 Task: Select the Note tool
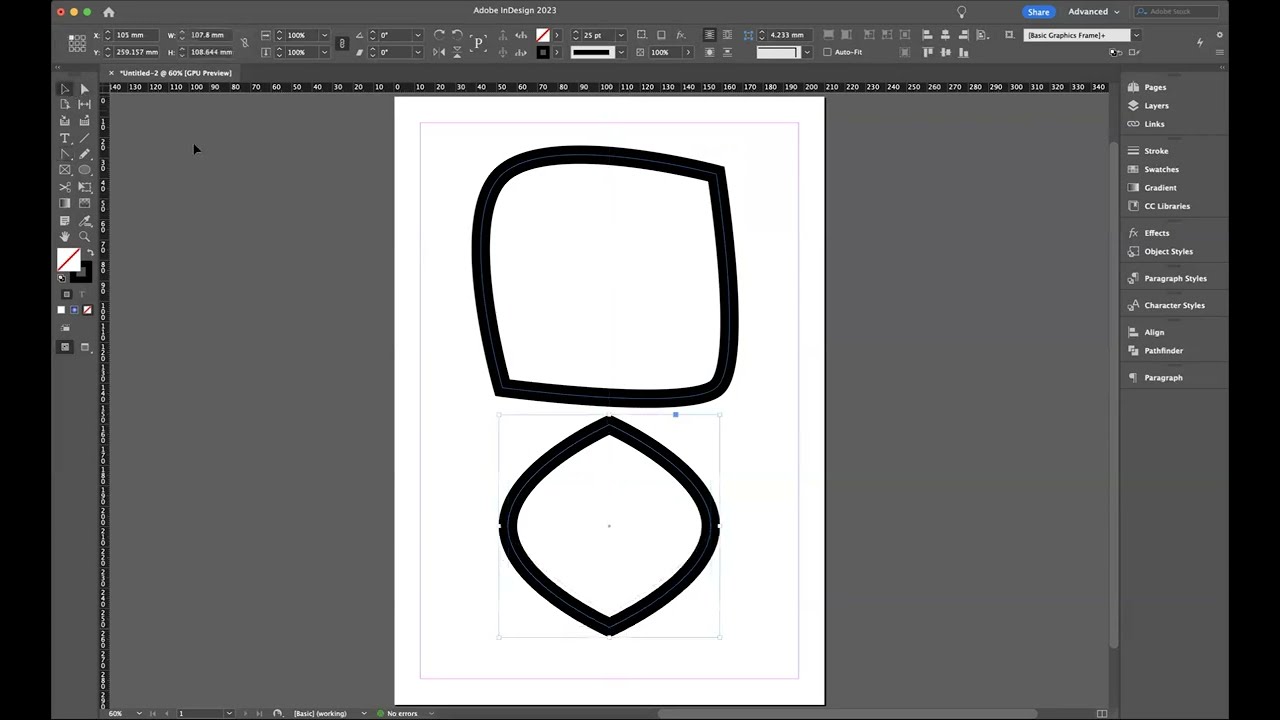[x=65, y=221]
